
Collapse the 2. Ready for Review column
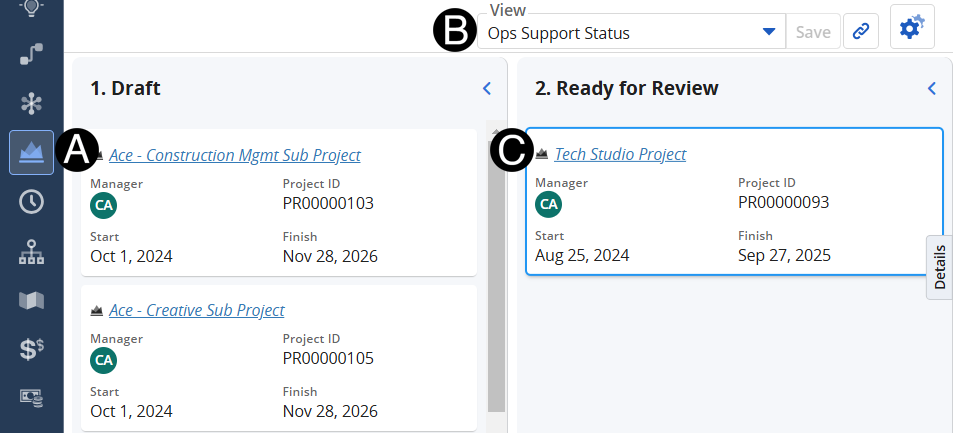(x=931, y=88)
